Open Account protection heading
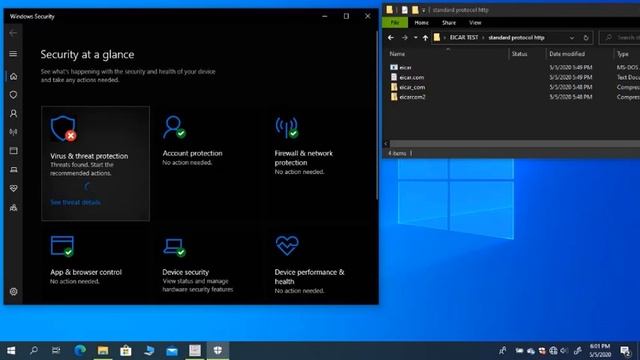 click(192, 153)
